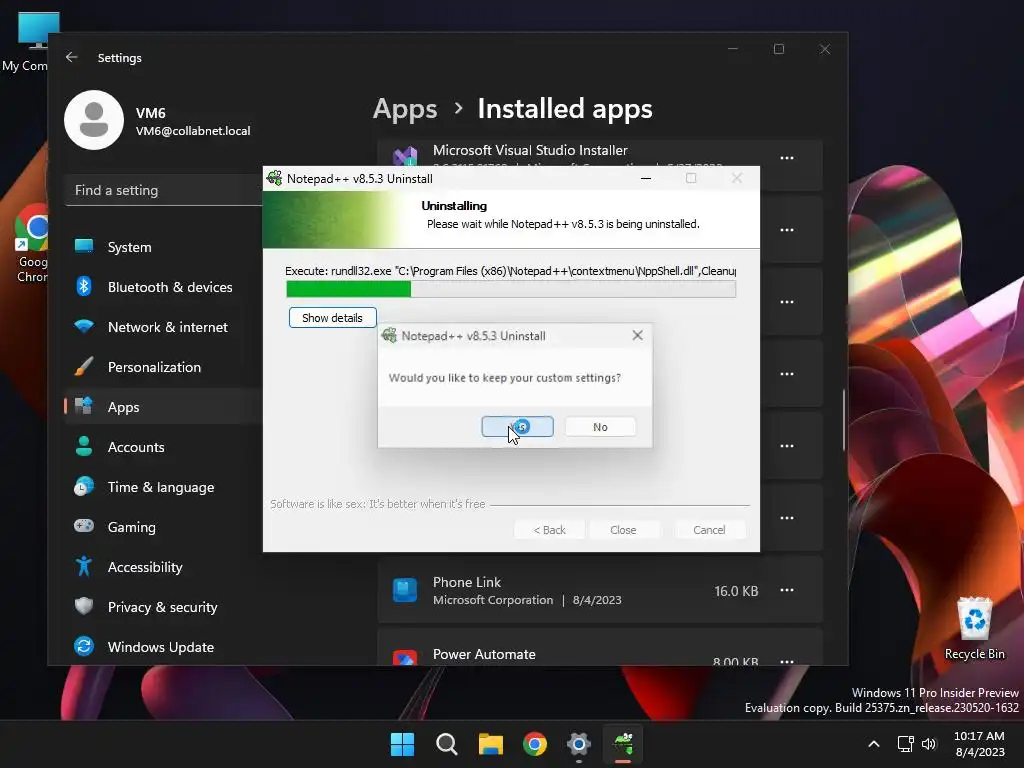Close the keep custom settings dialog
The width and height of the screenshot is (1024, 768).
tap(637, 336)
